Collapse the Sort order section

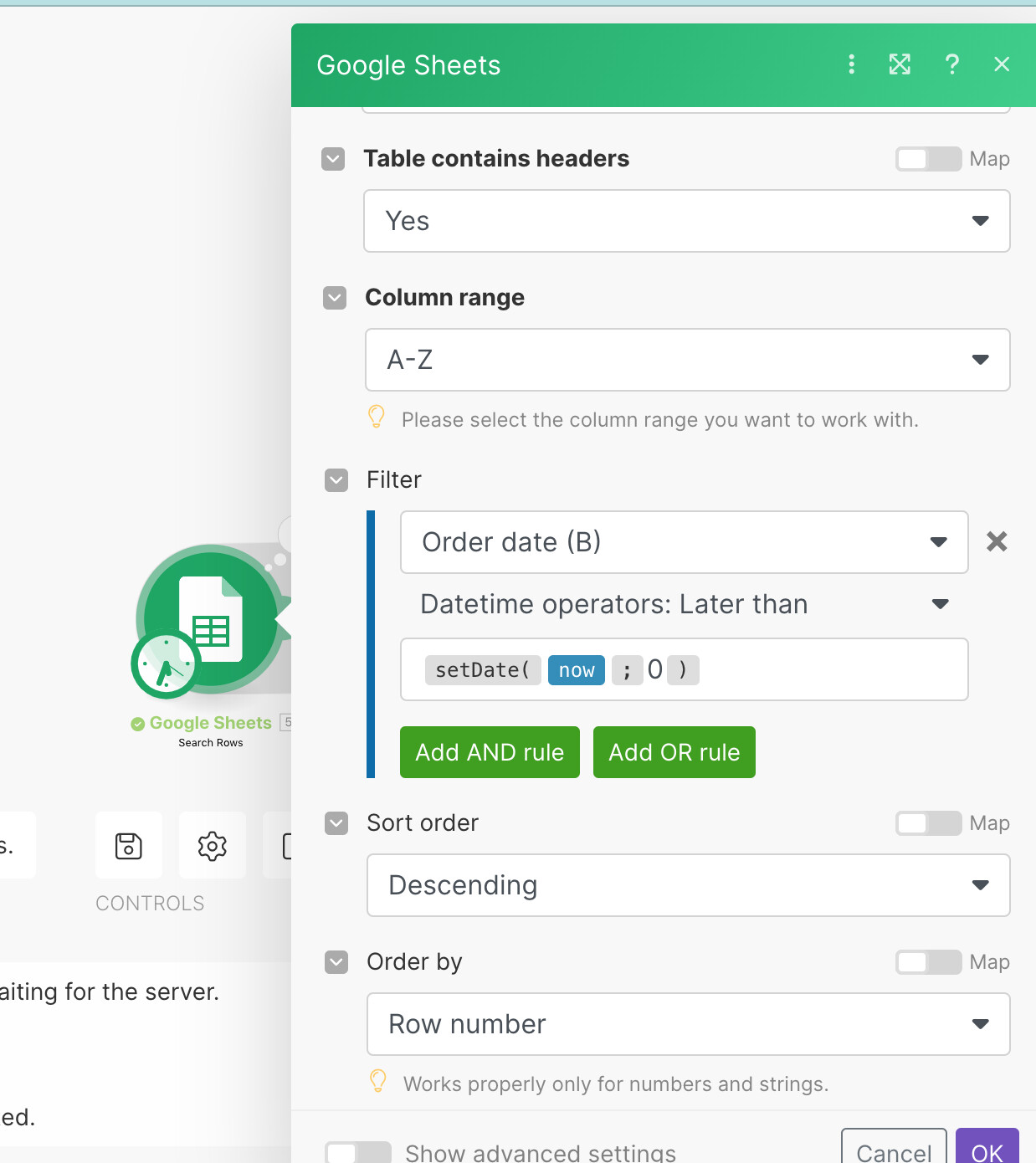(x=336, y=823)
